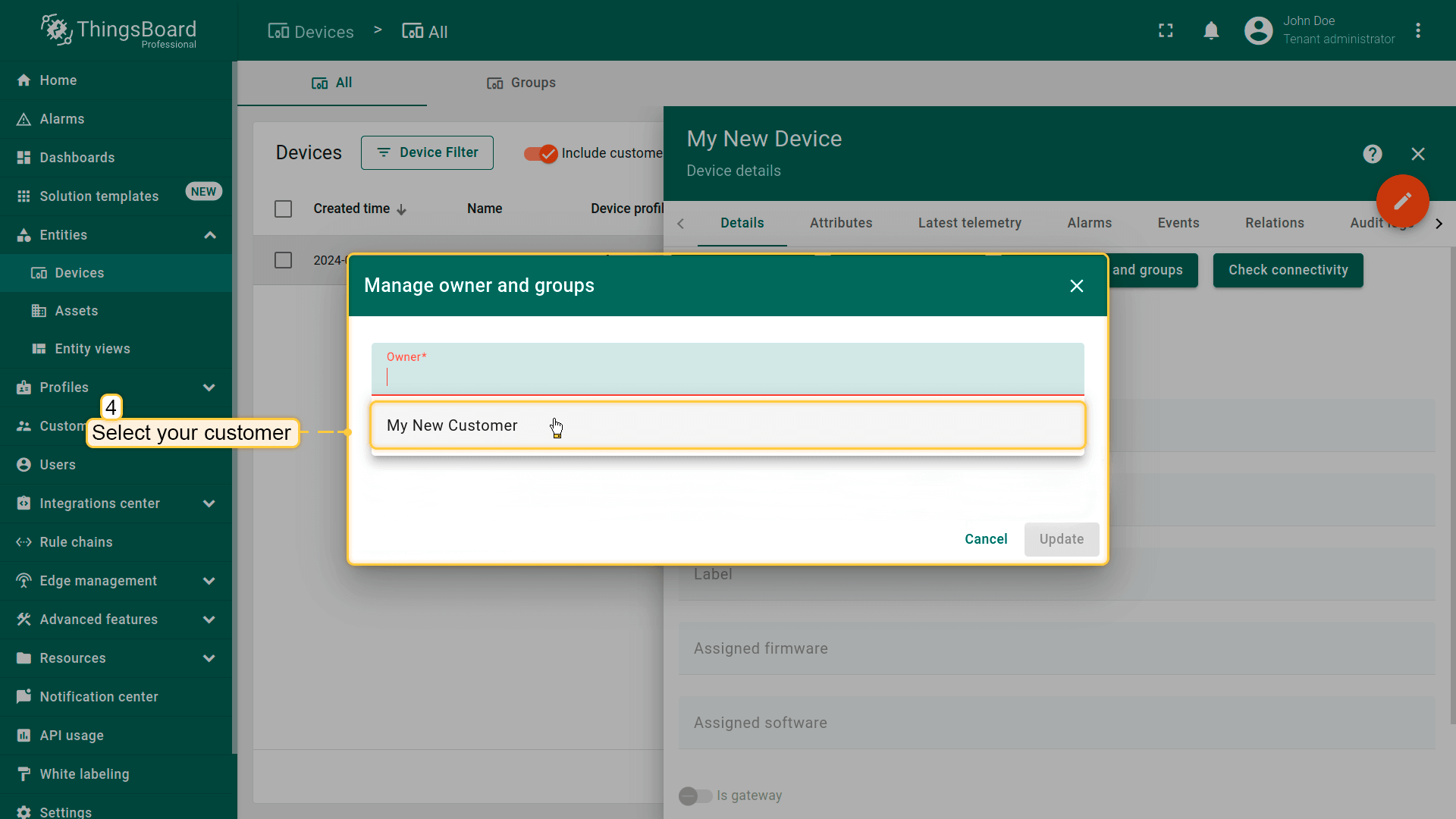Open the Latest telemetry tab

[969, 223]
